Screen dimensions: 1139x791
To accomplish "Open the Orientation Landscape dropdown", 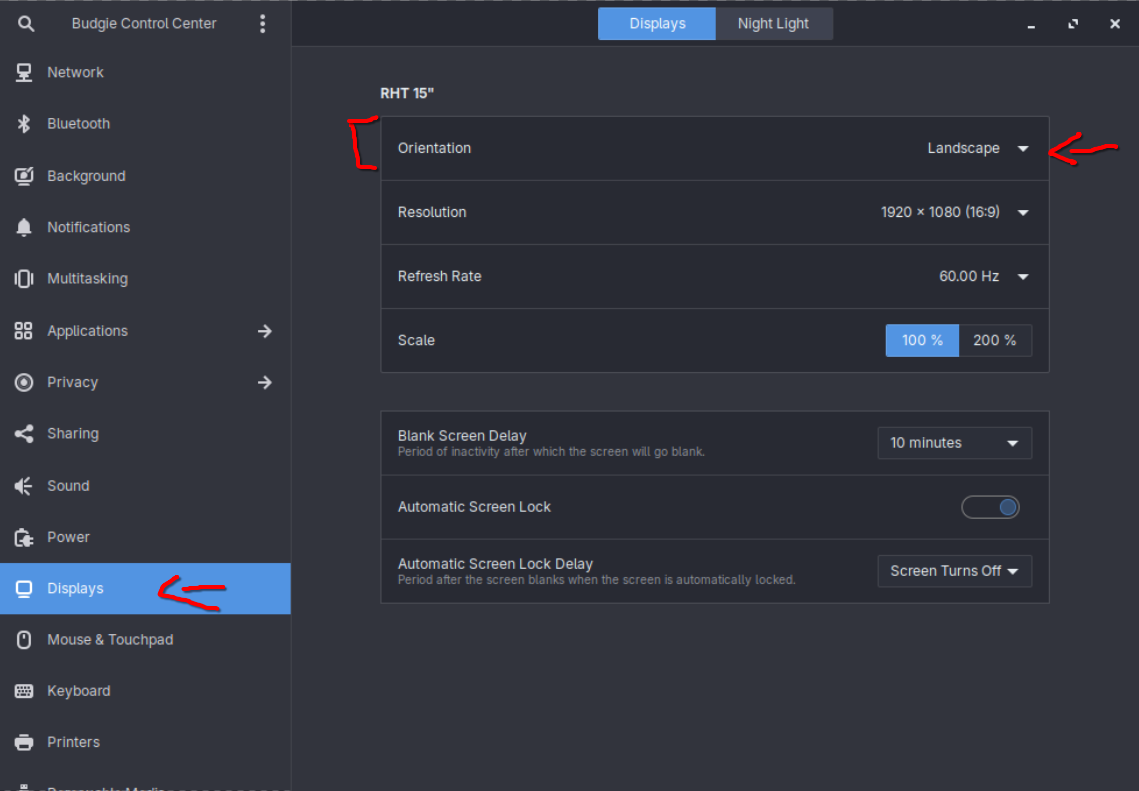I will coord(977,148).
